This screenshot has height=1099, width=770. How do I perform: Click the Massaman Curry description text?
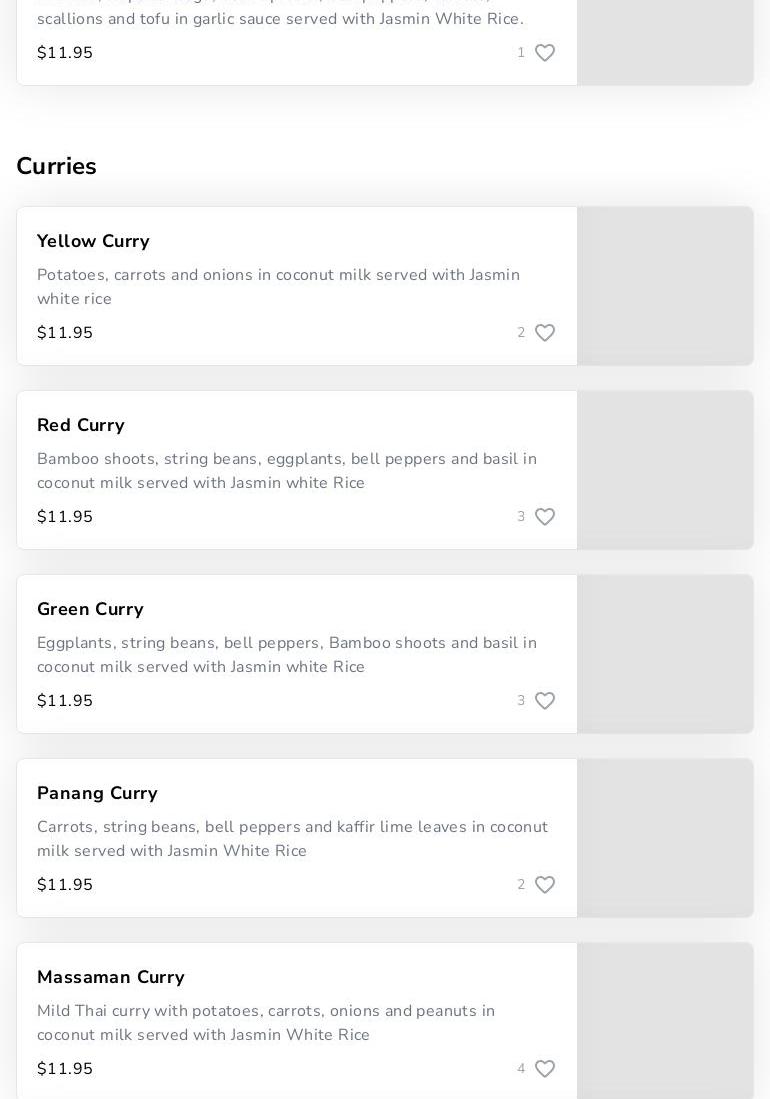pyautogui.click(x=266, y=1023)
